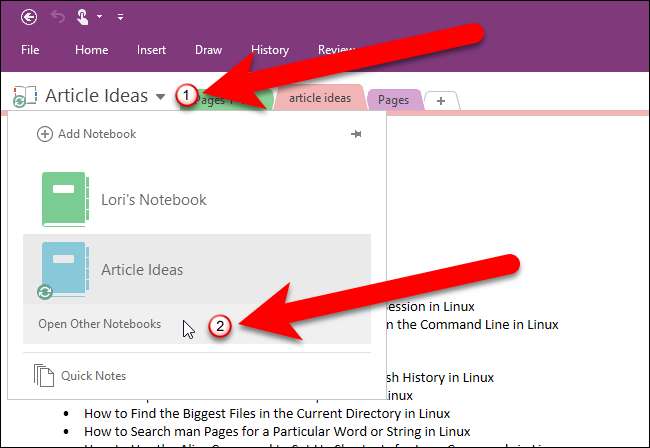Select the pink article ideas section tab

pos(320,98)
